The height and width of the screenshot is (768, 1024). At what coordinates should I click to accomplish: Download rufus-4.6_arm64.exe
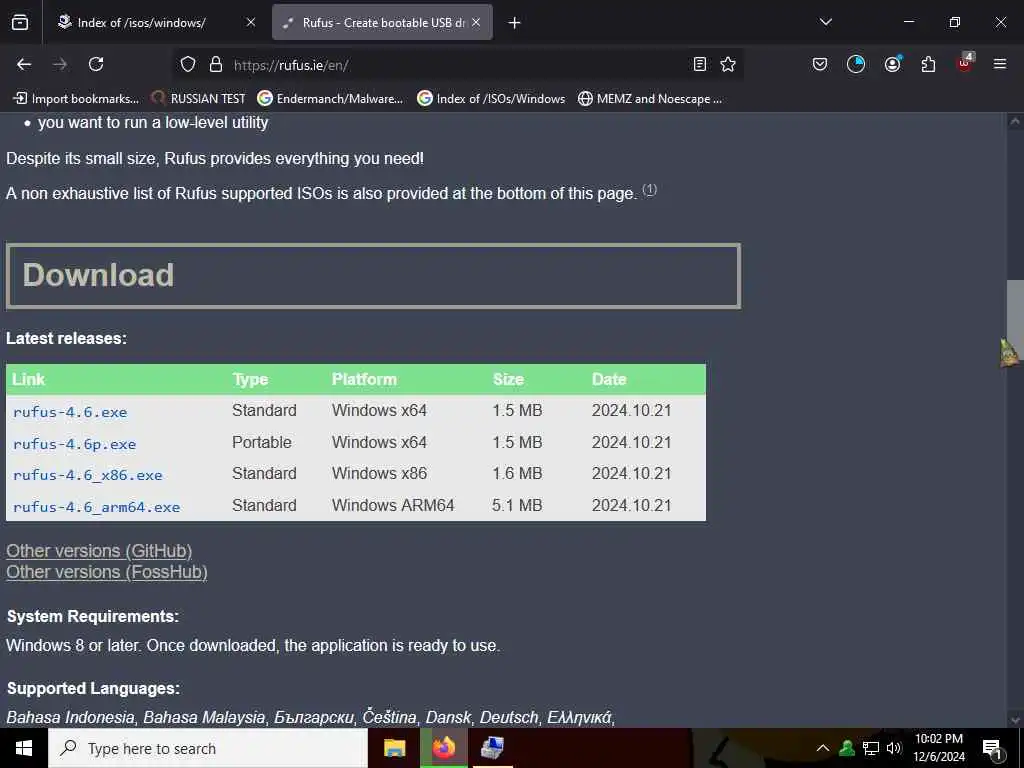[96, 507]
